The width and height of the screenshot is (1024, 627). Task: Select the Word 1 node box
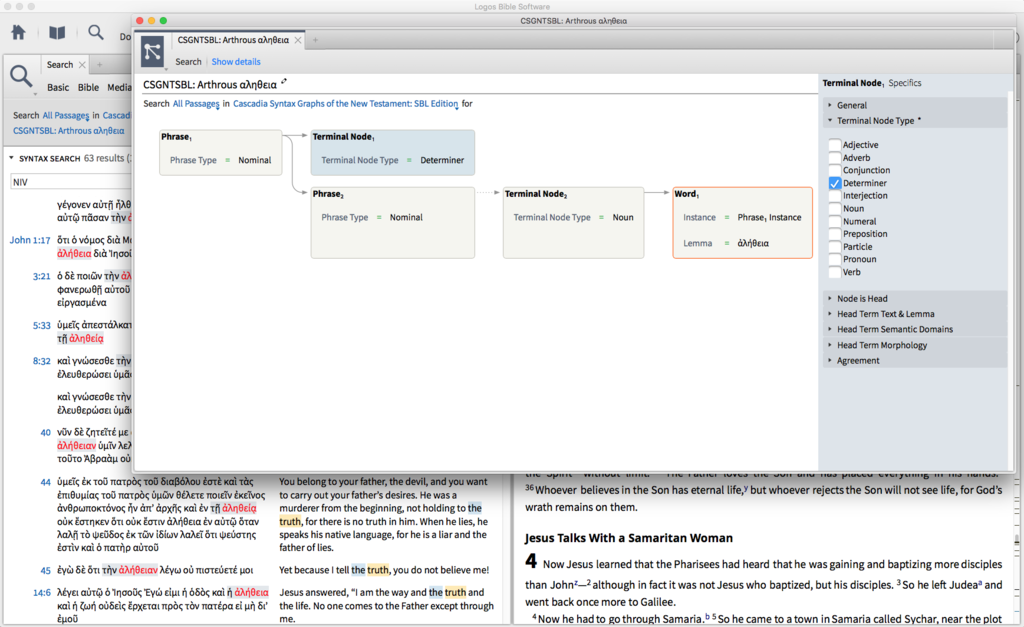pos(743,223)
